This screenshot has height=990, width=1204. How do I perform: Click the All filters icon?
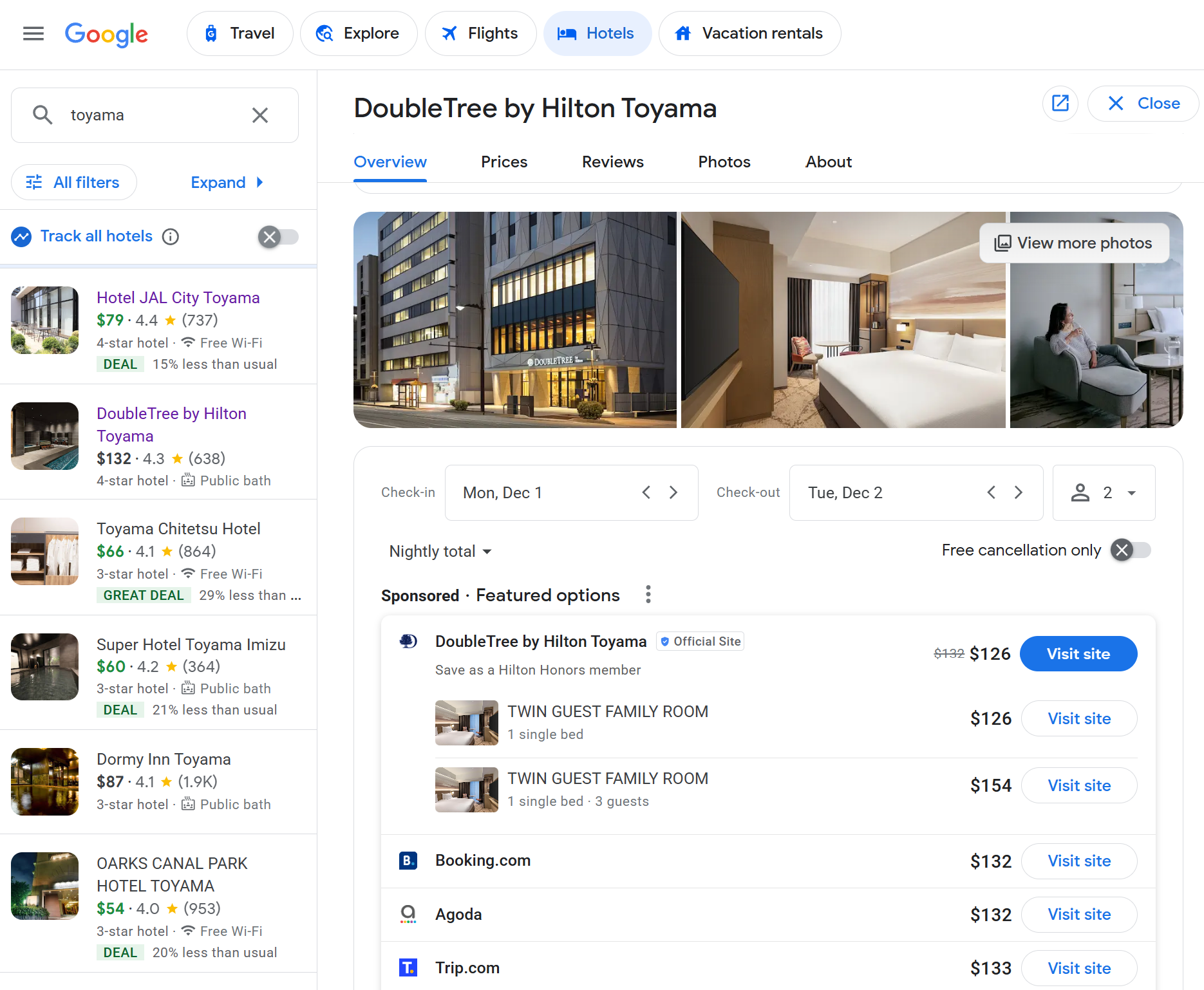tap(33, 182)
